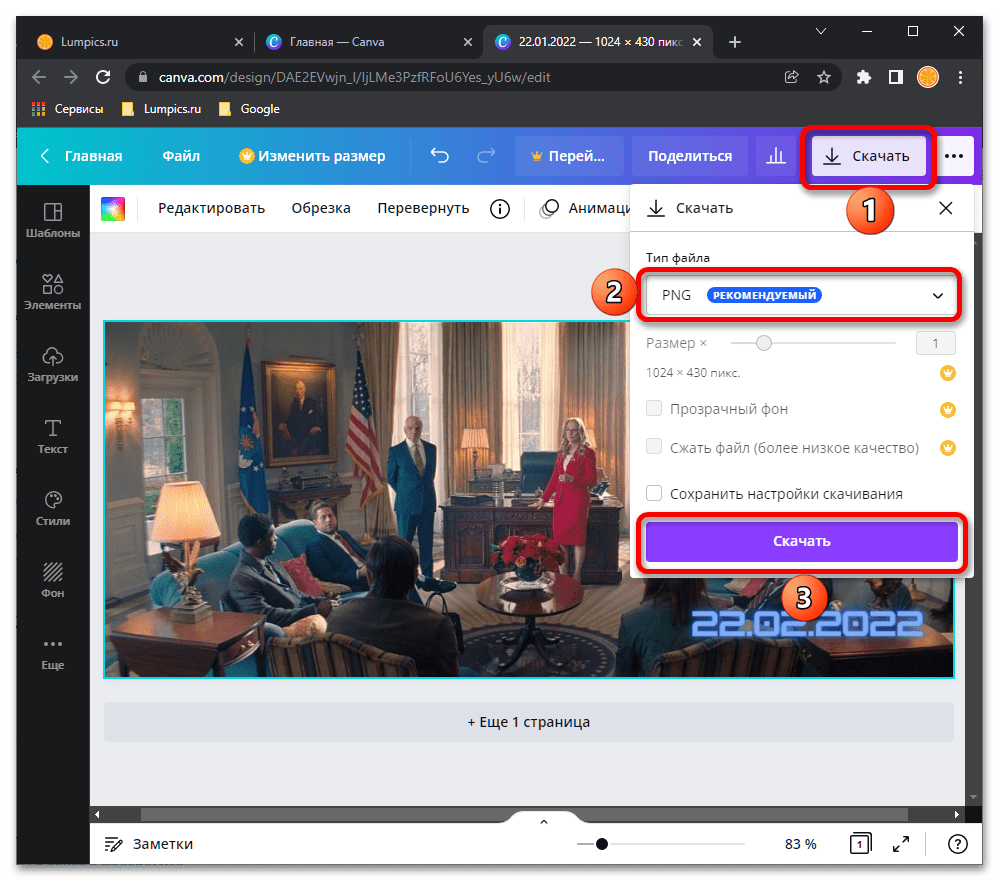Click the address bar URL
Image resolution: width=999 pixels, height=881 pixels.
(x=354, y=77)
